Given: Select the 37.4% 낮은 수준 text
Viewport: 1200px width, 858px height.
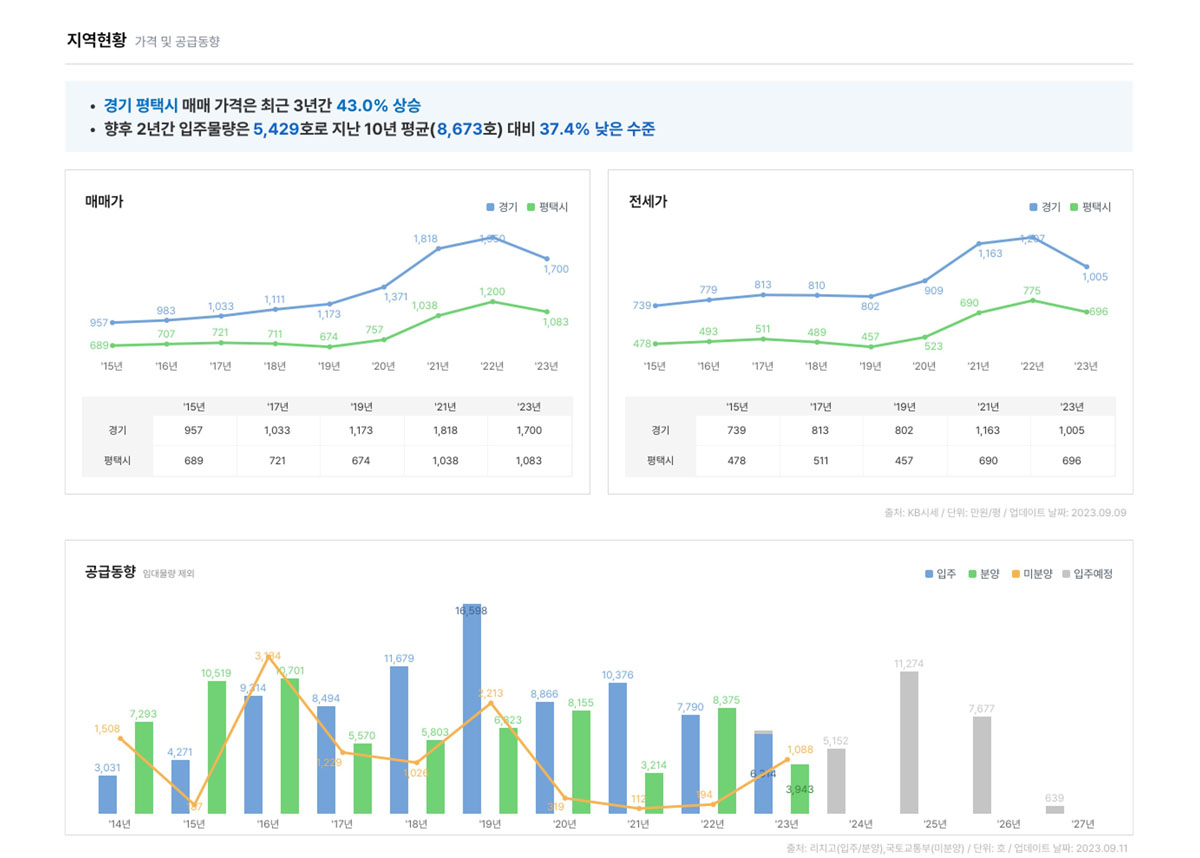Looking at the screenshot, I should (x=597, y=129).
